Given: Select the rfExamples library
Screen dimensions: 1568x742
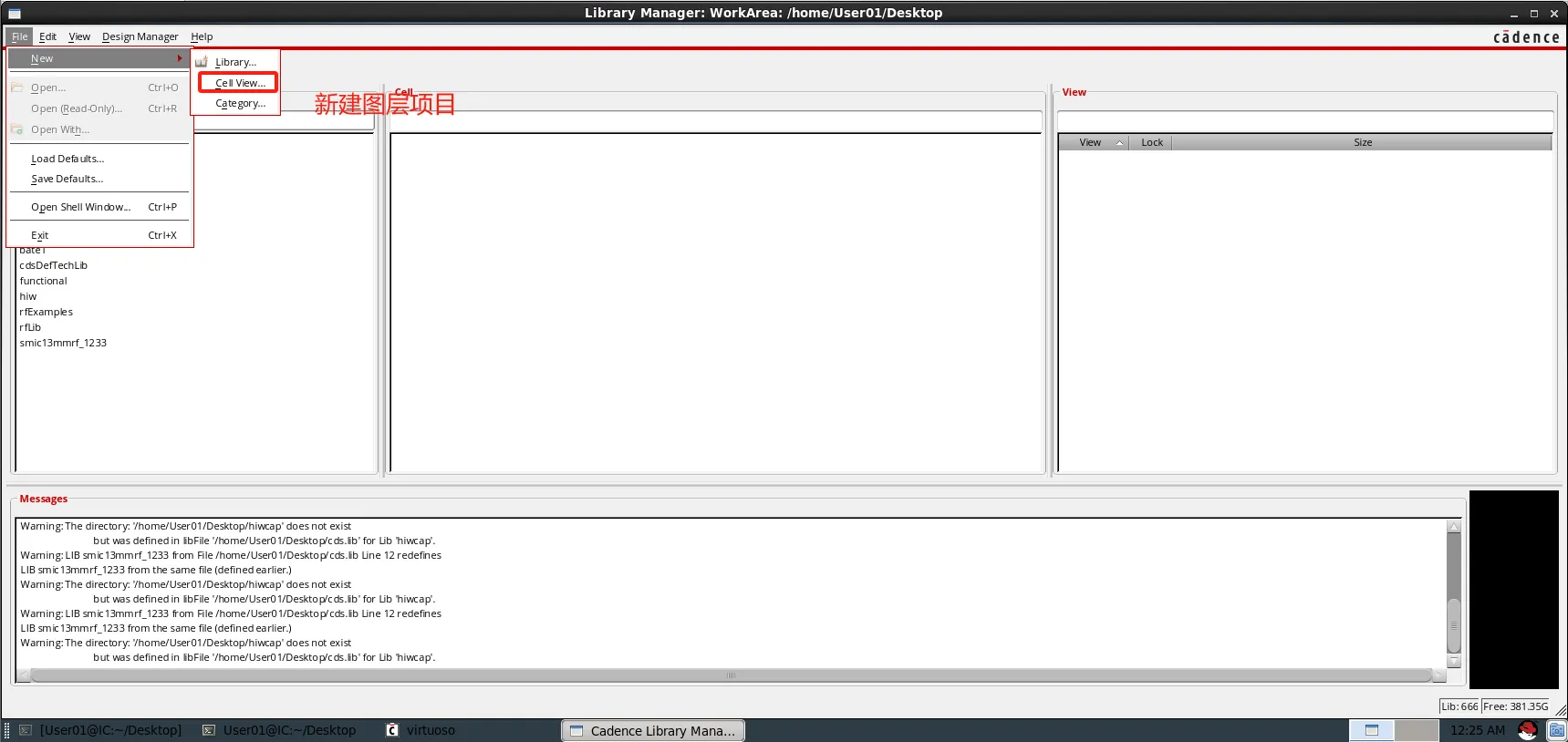Looking at the screenshot, I should [x=46, y=312].
